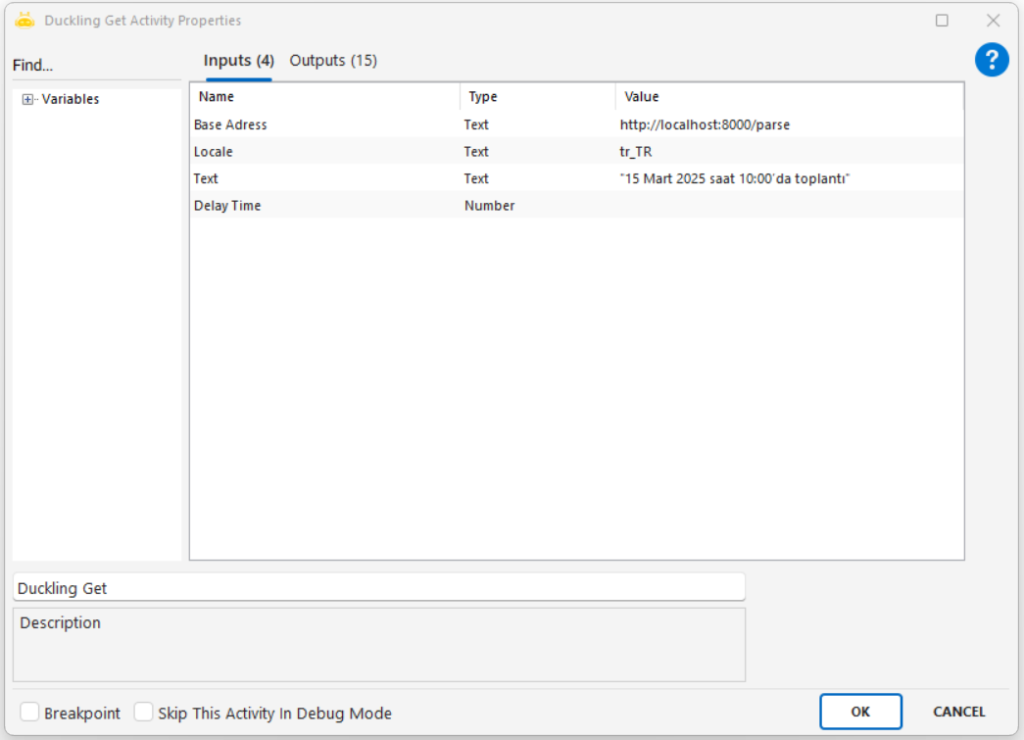Select the Variables tree item label

pos(70,99)
